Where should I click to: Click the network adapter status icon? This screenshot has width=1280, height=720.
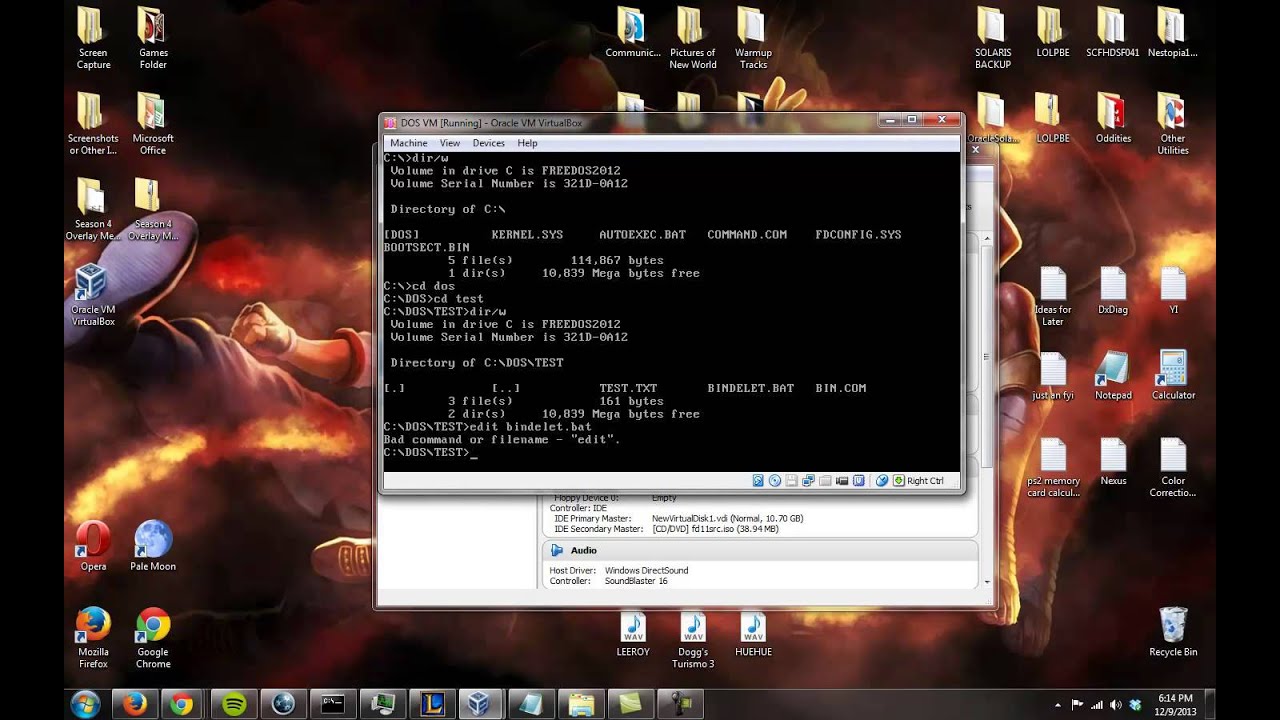808,481
